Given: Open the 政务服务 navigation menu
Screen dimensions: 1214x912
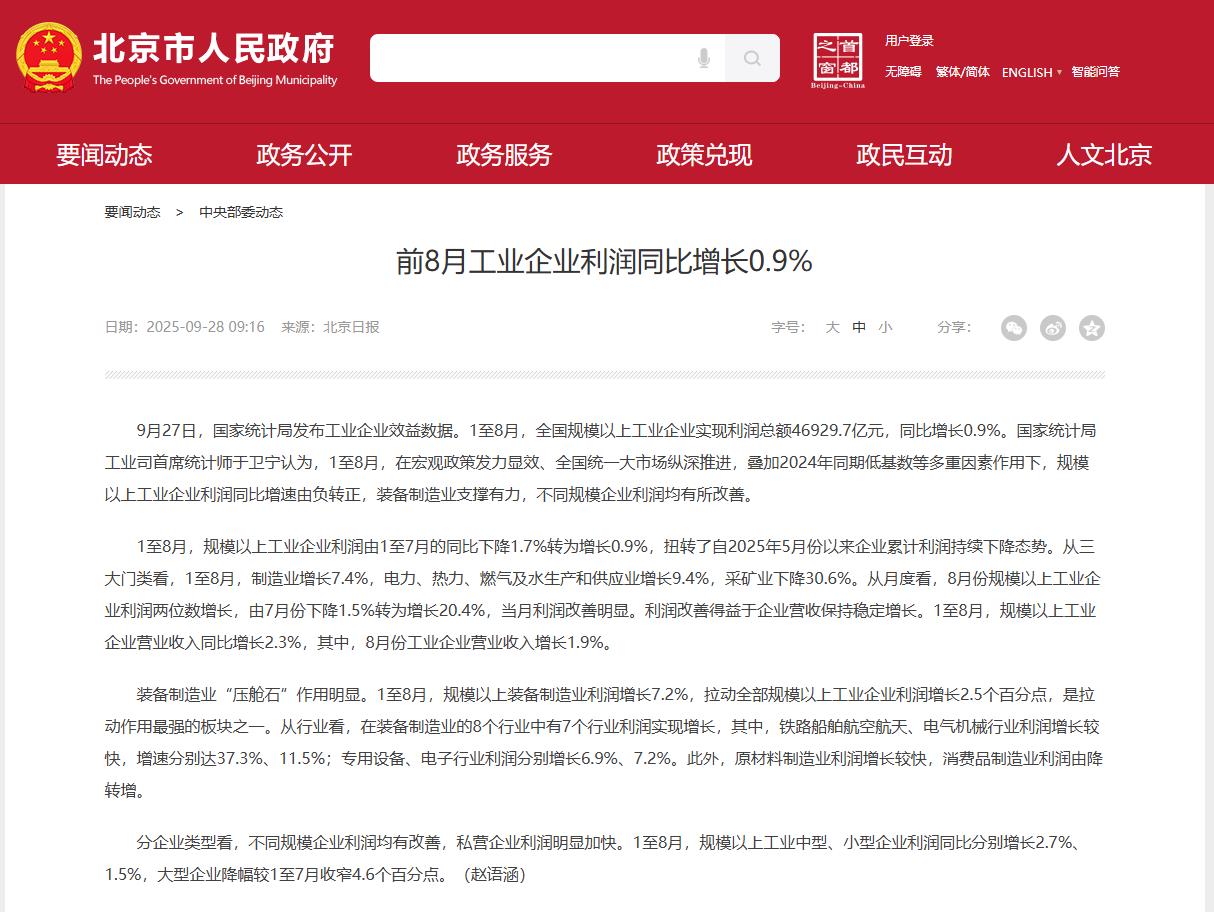Looking at the screenshot, I should coord(504,155).
